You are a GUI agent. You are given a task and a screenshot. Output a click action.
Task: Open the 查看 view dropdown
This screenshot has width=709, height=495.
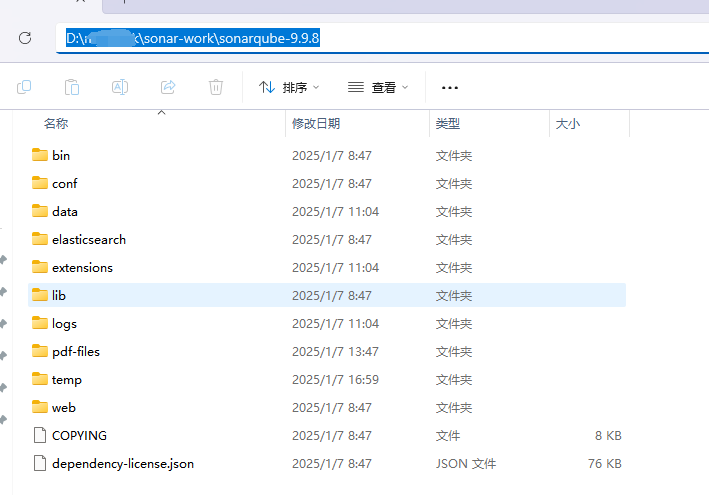pos(378,87)
